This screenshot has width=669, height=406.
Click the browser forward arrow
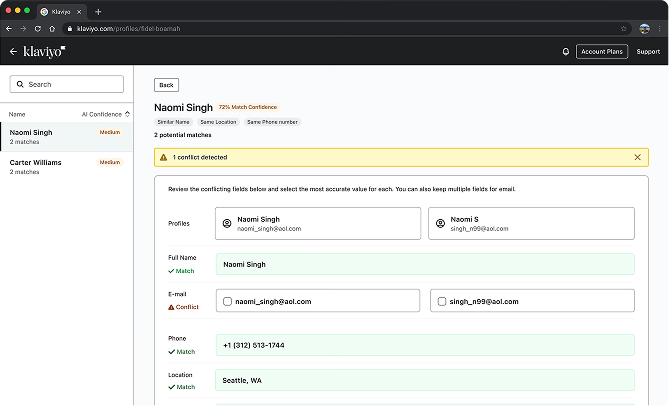23,29
